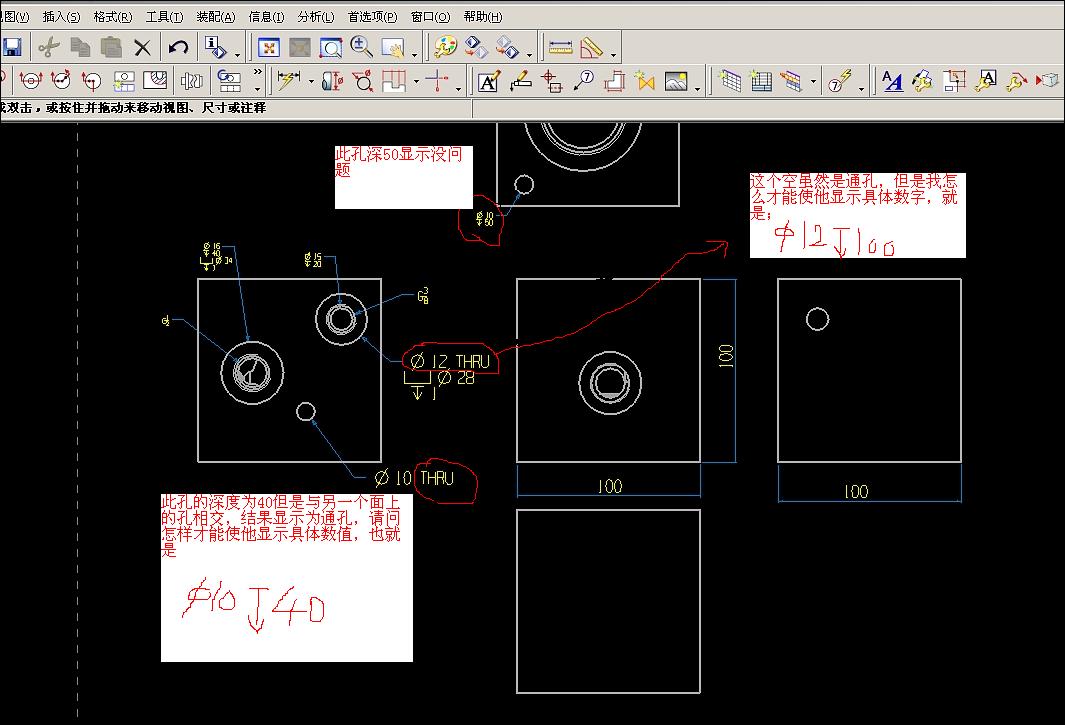Viewport: 1065px width, 725px height.
Task: Select the bolt circle centerline icon
Action: point(61,81)
